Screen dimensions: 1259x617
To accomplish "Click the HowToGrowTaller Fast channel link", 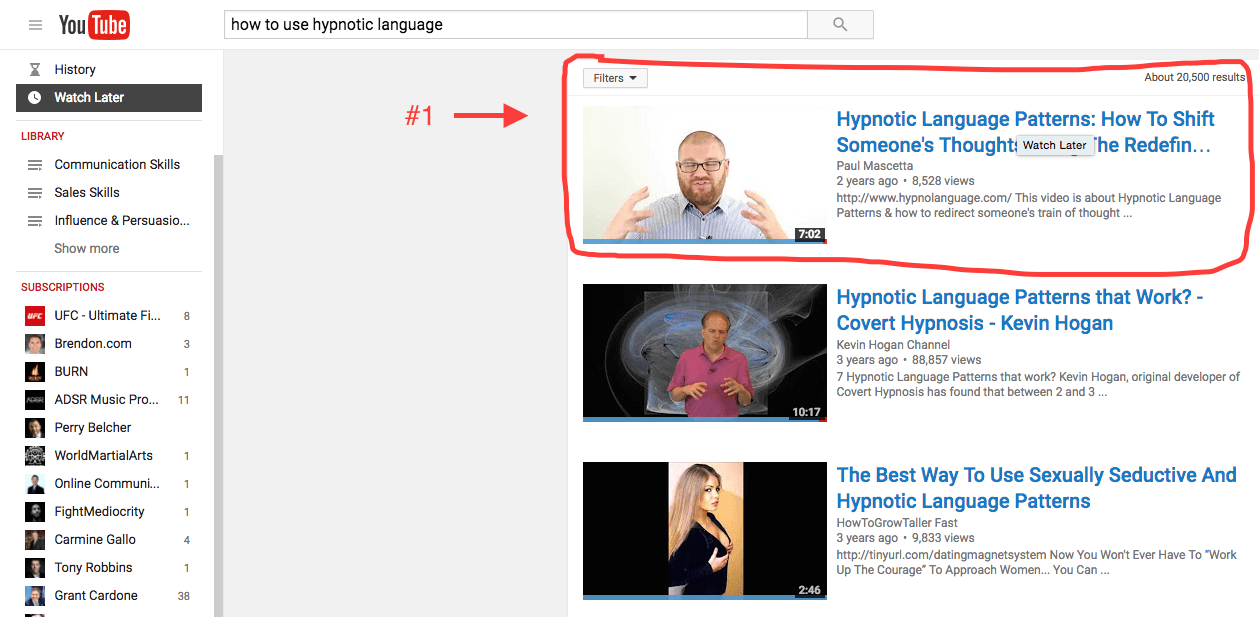I will pos(897,522).
